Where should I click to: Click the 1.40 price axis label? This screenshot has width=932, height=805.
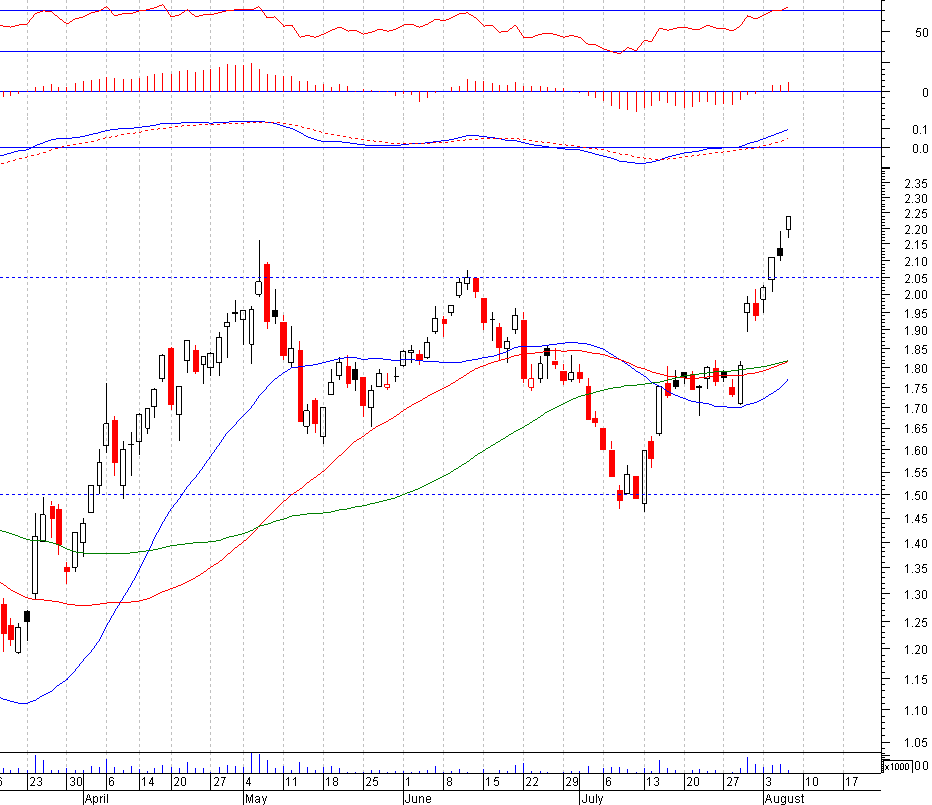tap(915, 543)
